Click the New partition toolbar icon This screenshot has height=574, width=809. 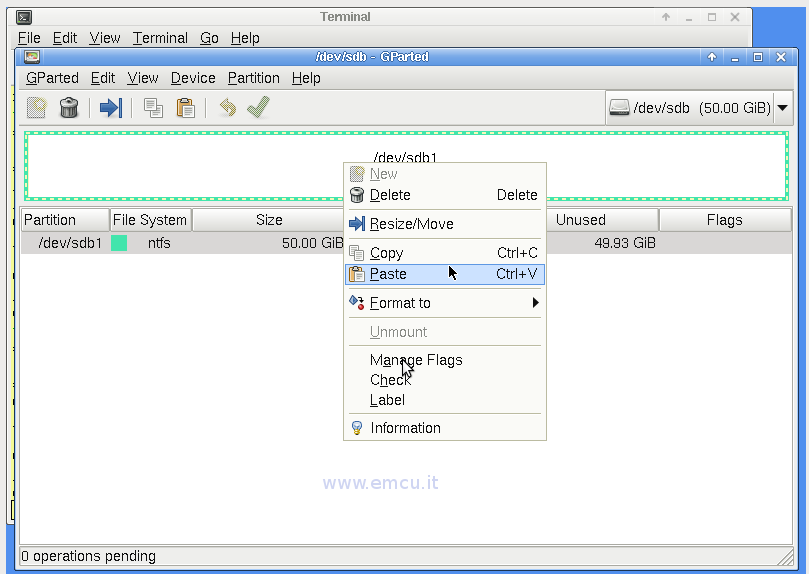coord(37,108)
